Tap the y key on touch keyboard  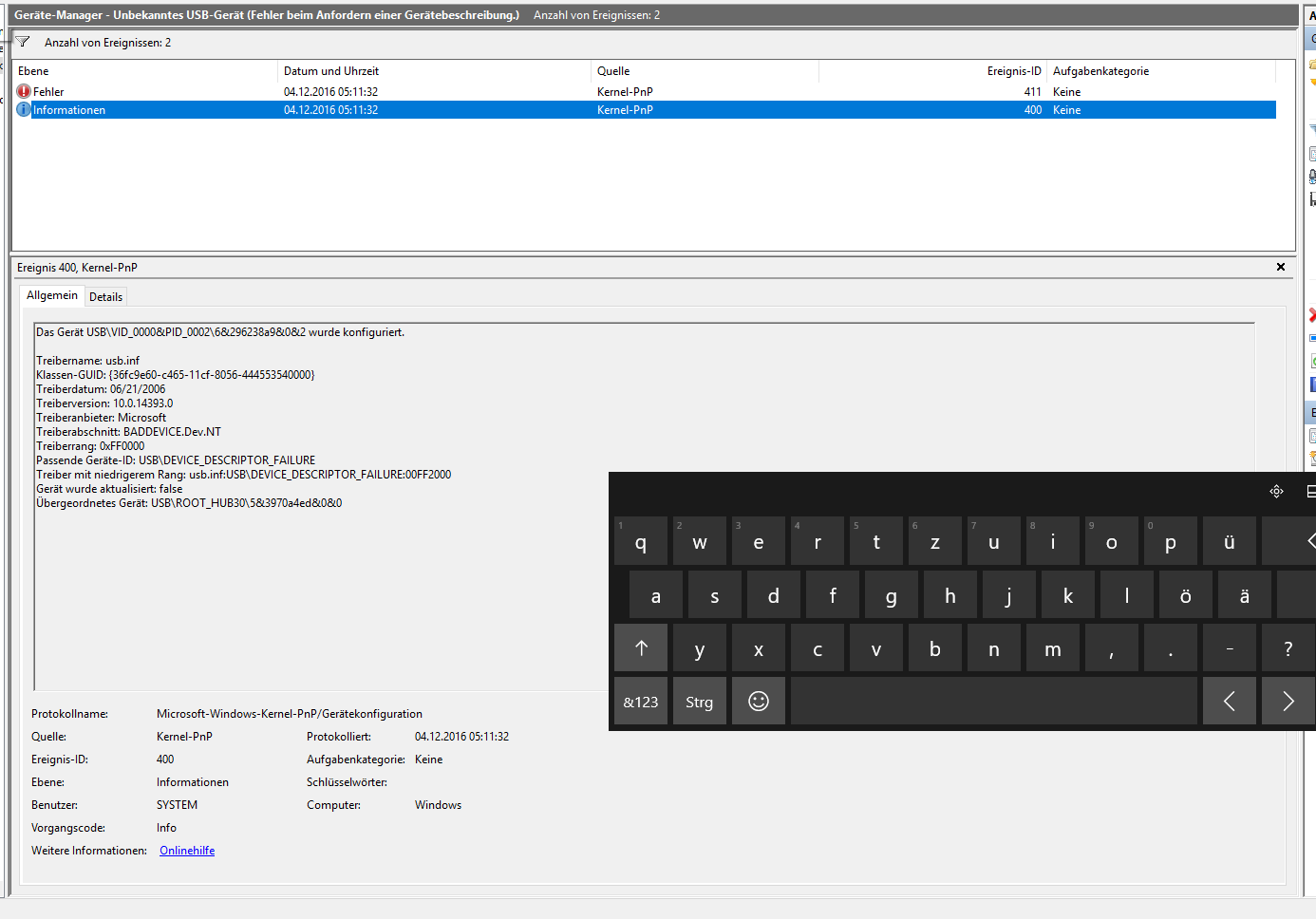tap(700, 648)
